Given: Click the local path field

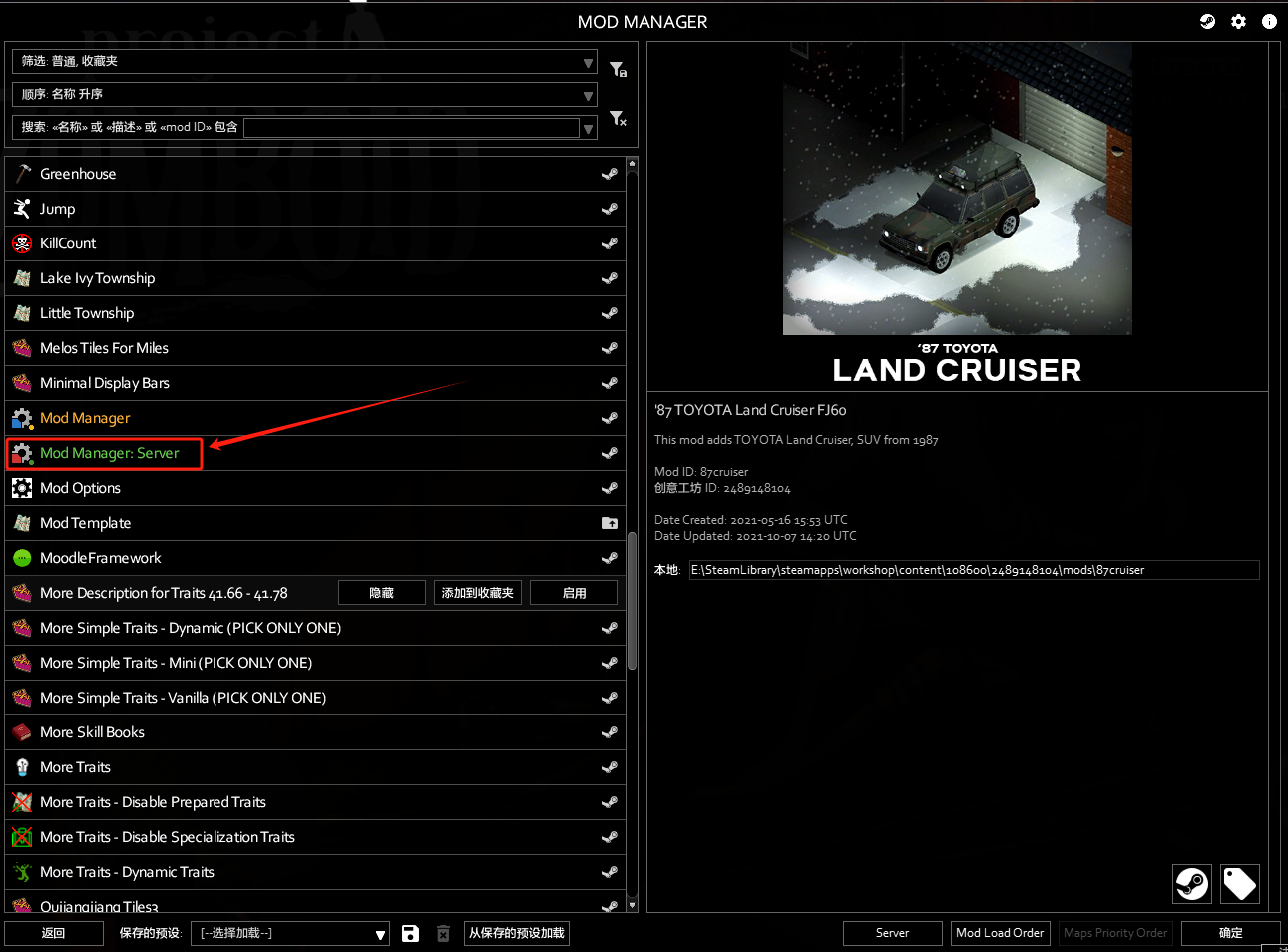Looking at the screenshot, I should pos(974,570).
